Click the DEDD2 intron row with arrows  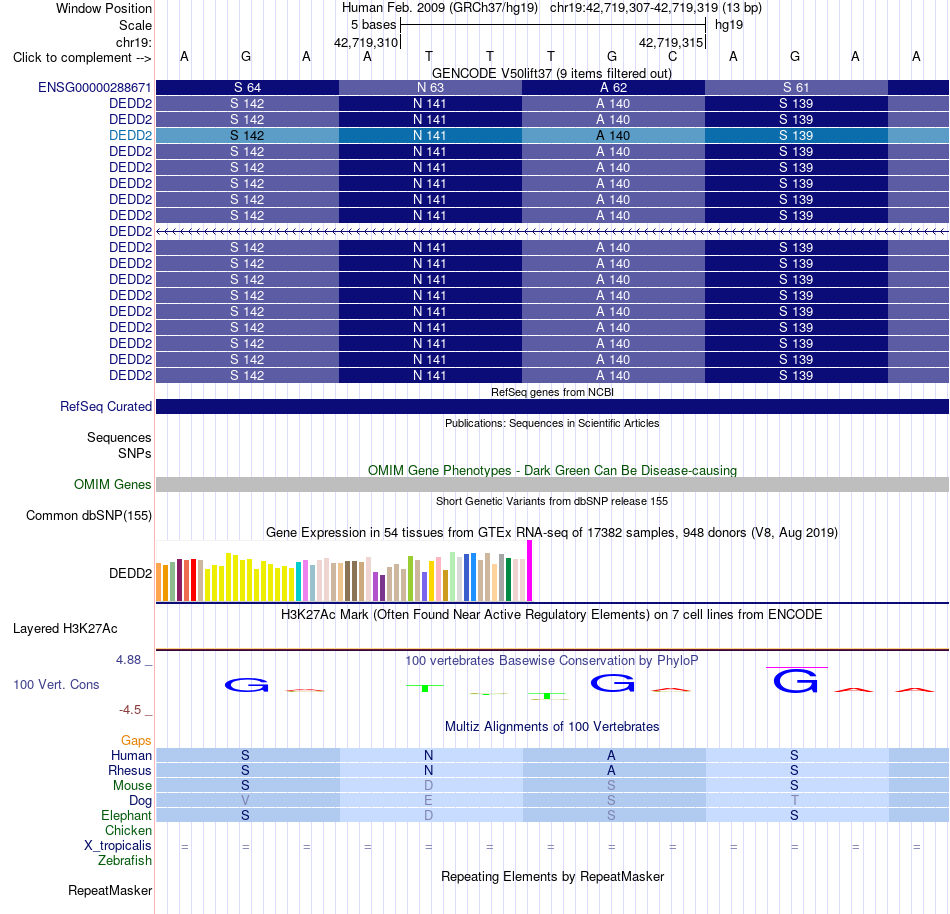552,231
